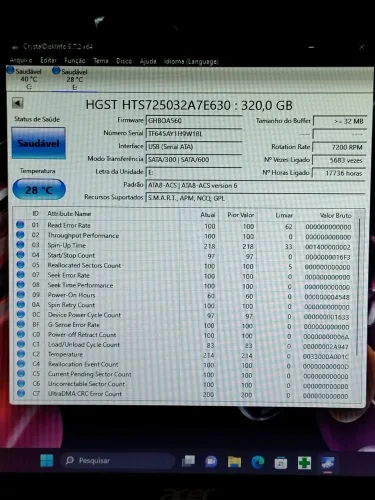Click status circle for Reallocated Sectors Count

(20, 265)
